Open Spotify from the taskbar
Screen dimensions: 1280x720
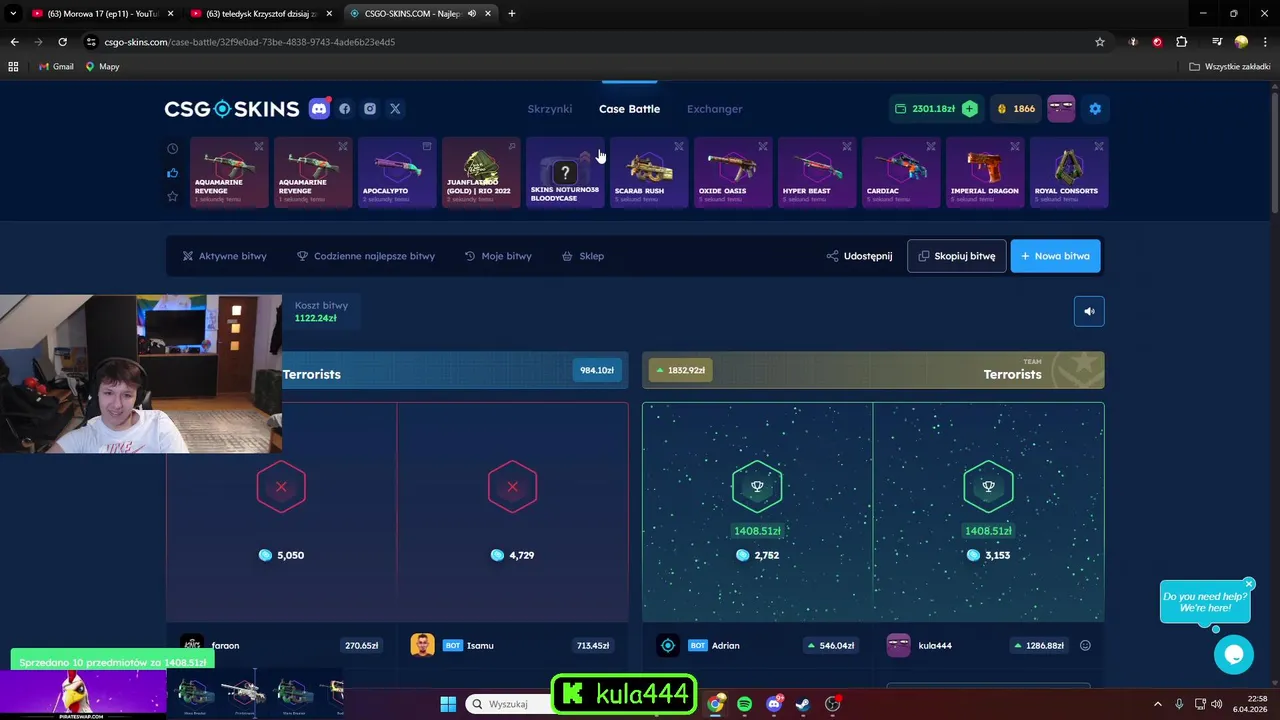744,704
